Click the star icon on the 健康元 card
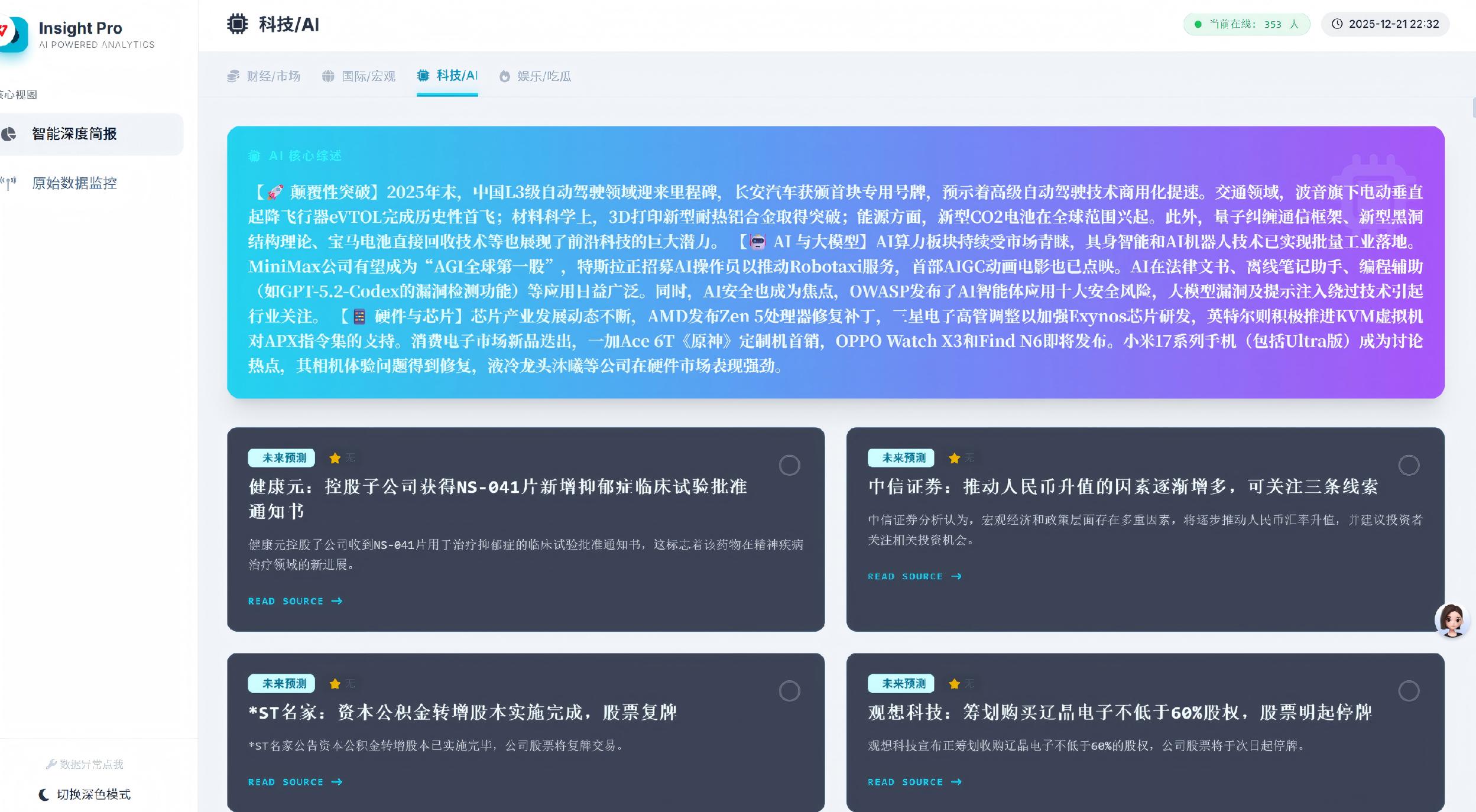This screenshot has width=1476, height=812. (x=335, y=458)
